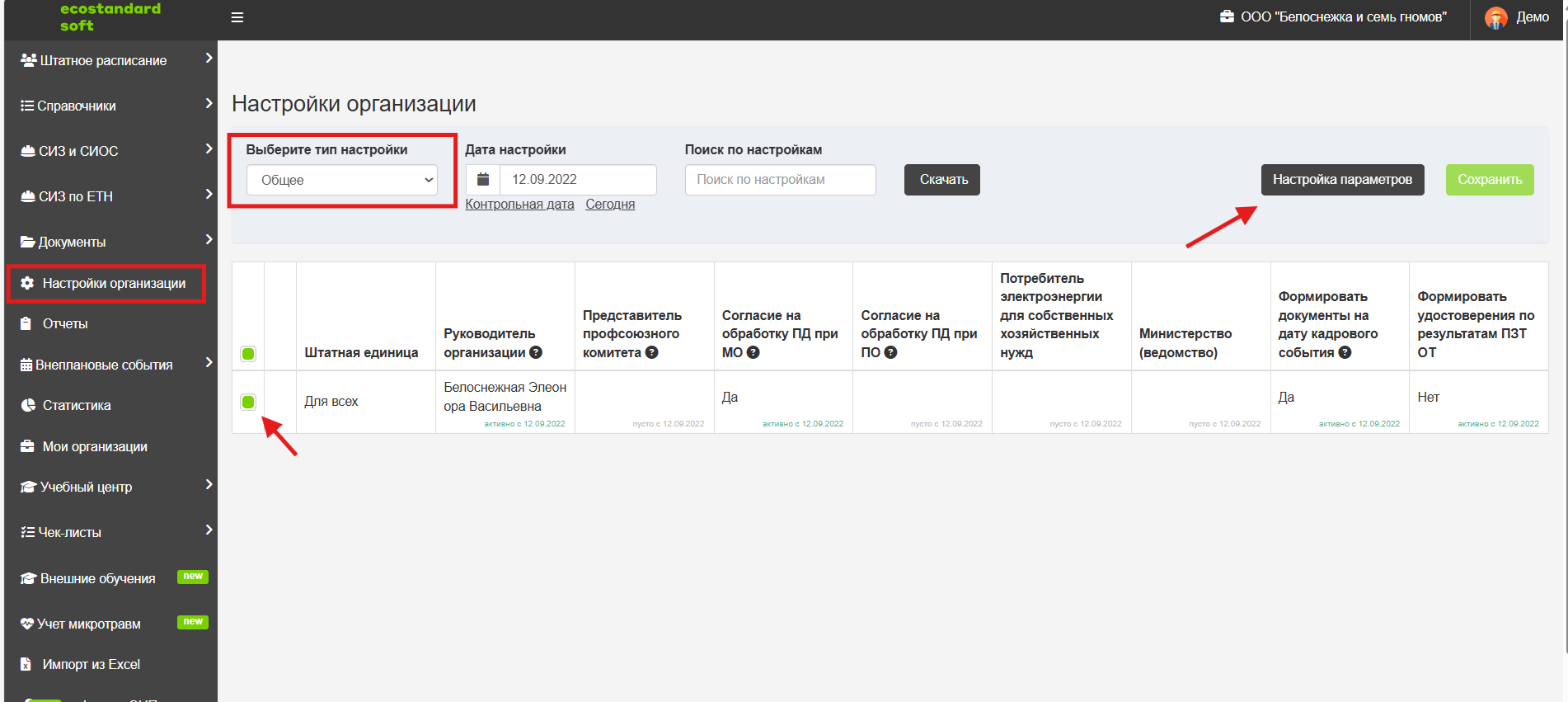Click help icon for Согласие ПД при ПО
Viewport: 1568px width, 702px height.
(890, 352)
